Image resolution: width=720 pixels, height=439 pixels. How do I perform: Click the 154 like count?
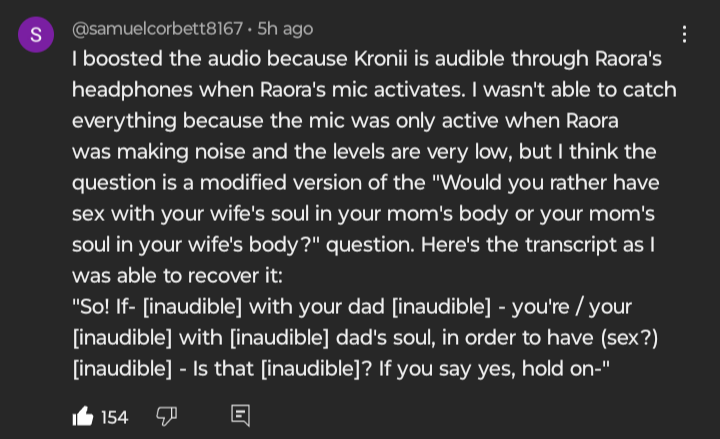pos(114,417)
